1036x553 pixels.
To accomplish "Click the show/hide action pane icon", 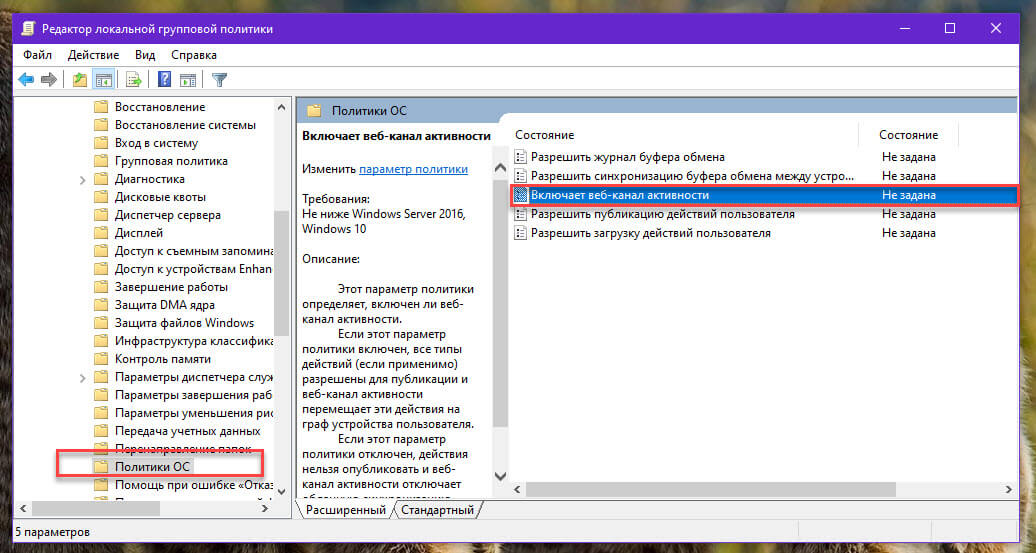I will [188, 80].
